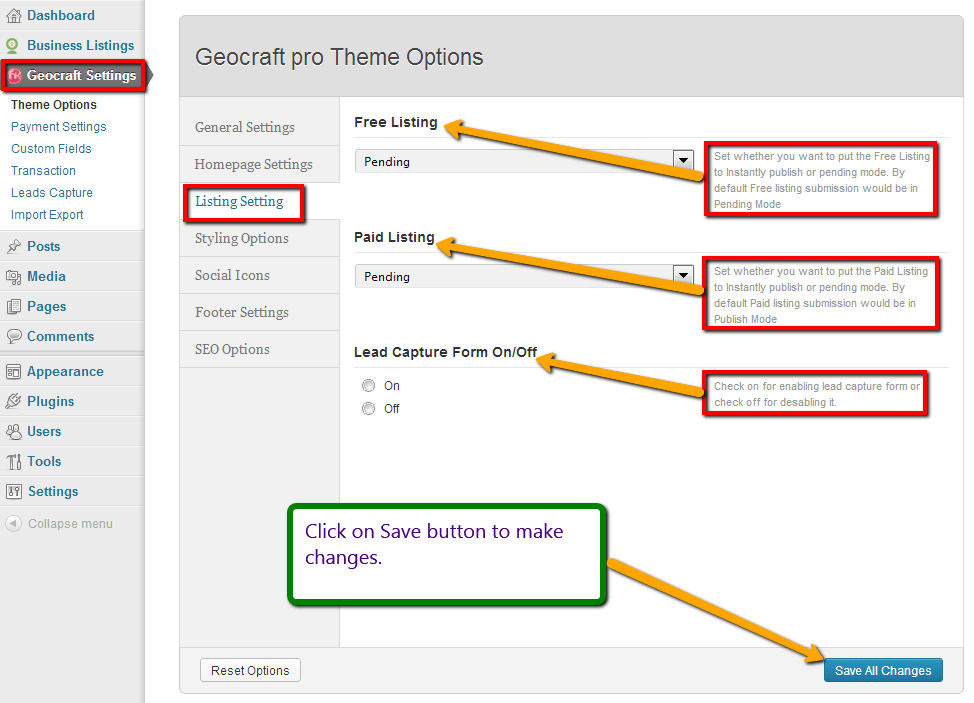Image resolution: width=974 pixels, height=703 pixels.
Task: Go to Media menu label
Action: [x=47, y=276]
